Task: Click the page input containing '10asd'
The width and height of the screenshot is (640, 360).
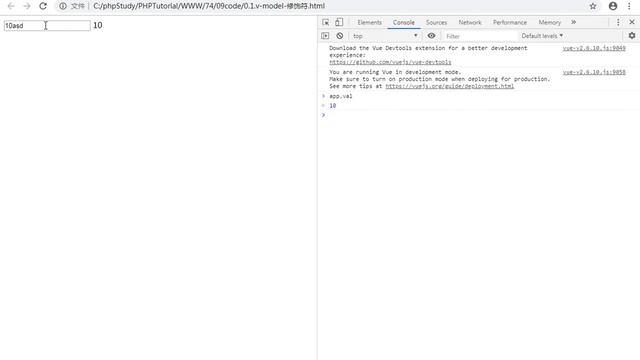Action: tap(47, 25)
